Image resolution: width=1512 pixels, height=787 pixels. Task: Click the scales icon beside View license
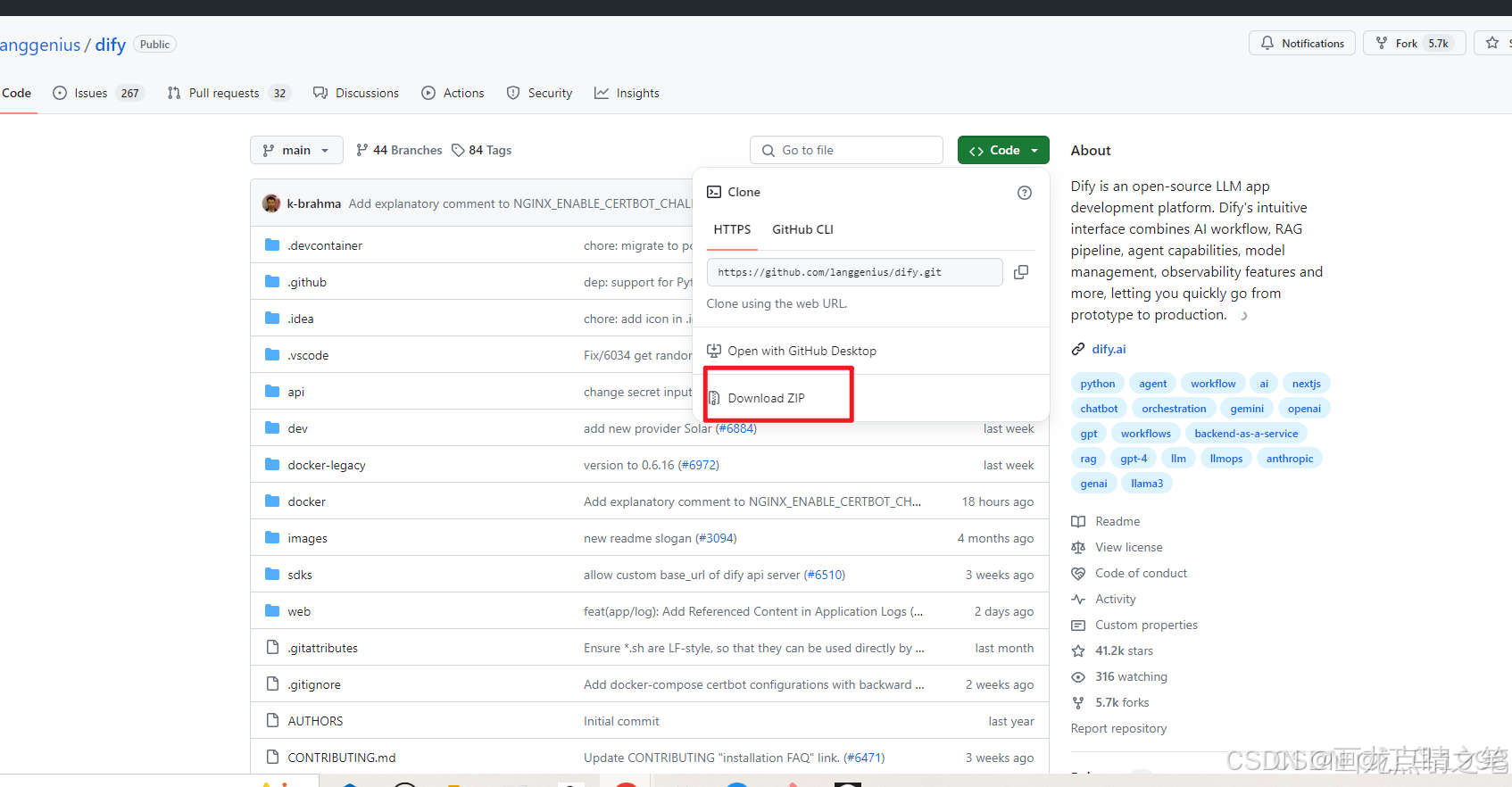(1078, 547)
